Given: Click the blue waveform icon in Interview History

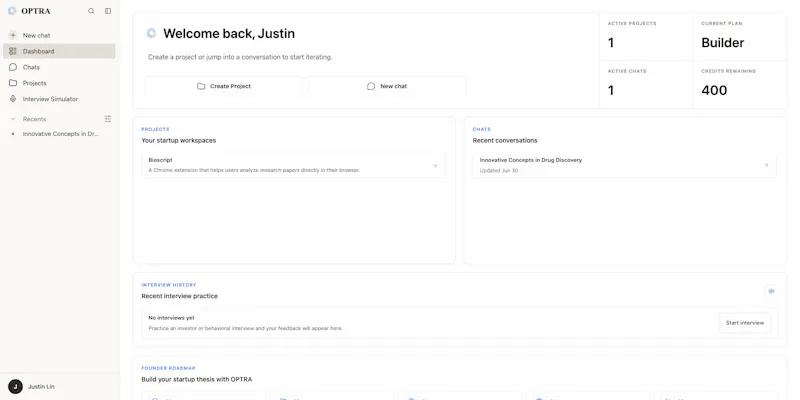Looking at the screenshot, I should (x=771, y=291).
